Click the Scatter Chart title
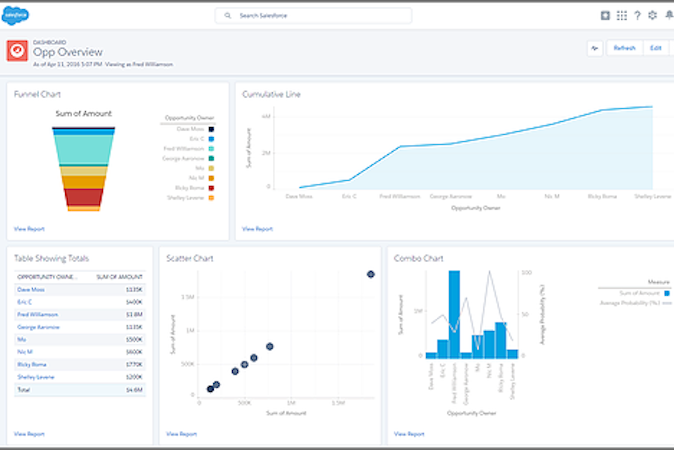 [x=190, y=258]
